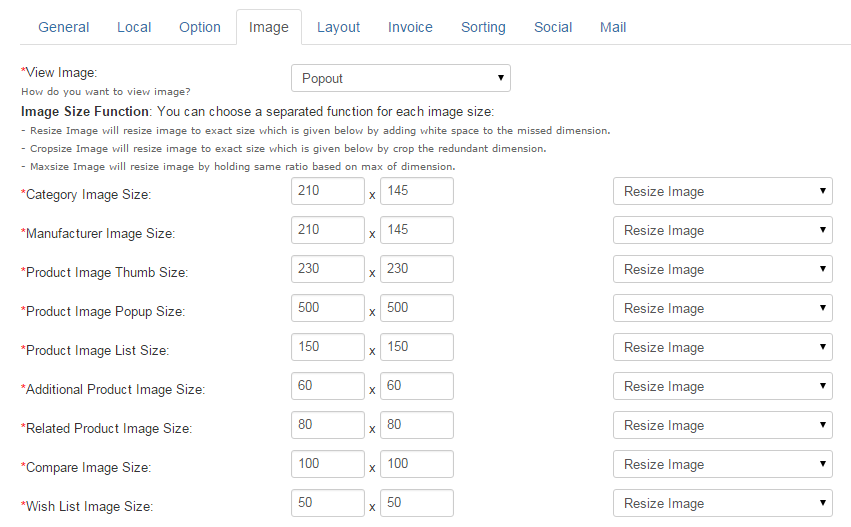The height and width of the screenshot is (527, 851).
Task: Click the Product Image List height field
Action: coord(416,347)
